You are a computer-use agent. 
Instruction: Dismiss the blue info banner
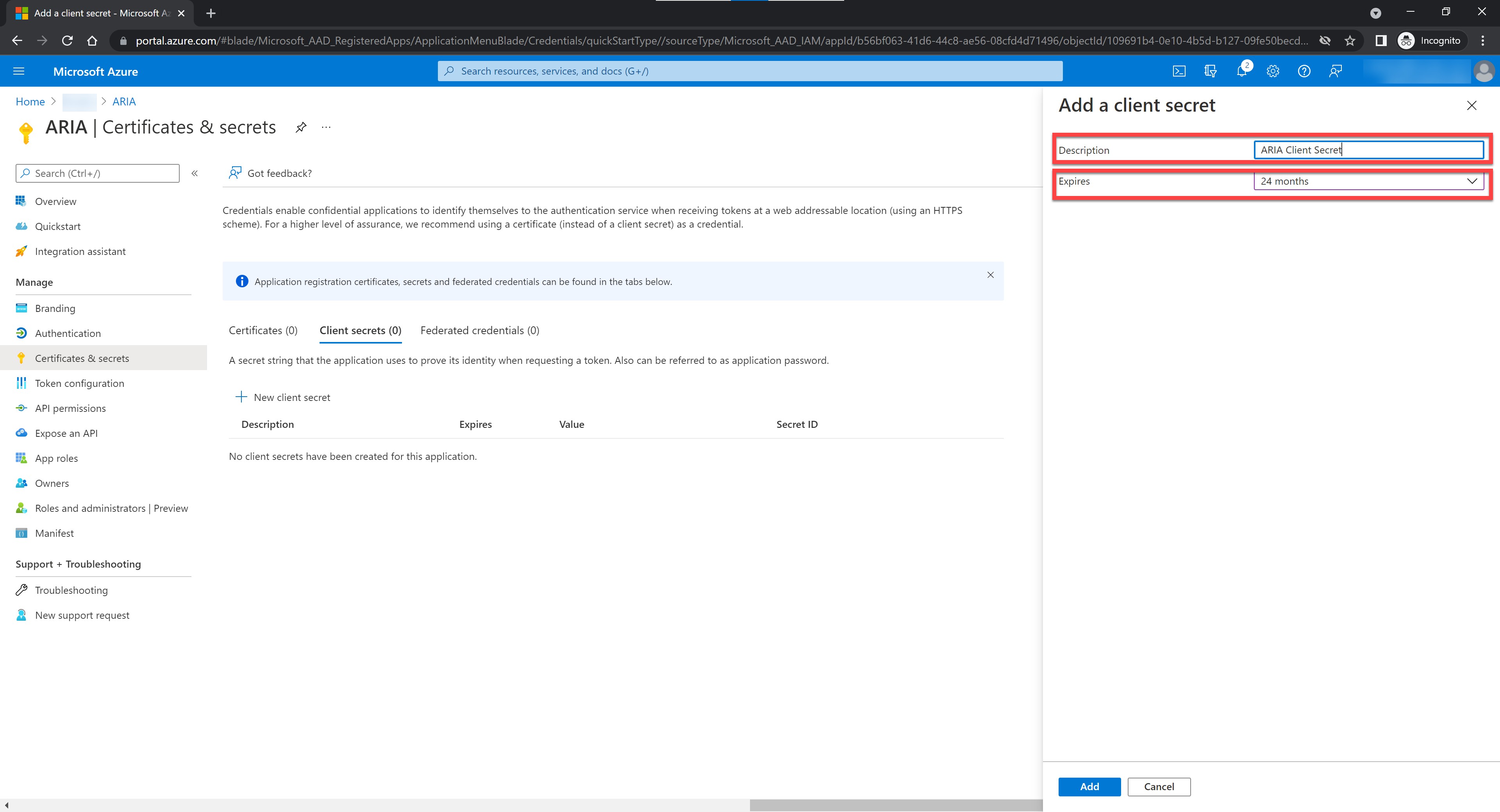tap(990, 275)
